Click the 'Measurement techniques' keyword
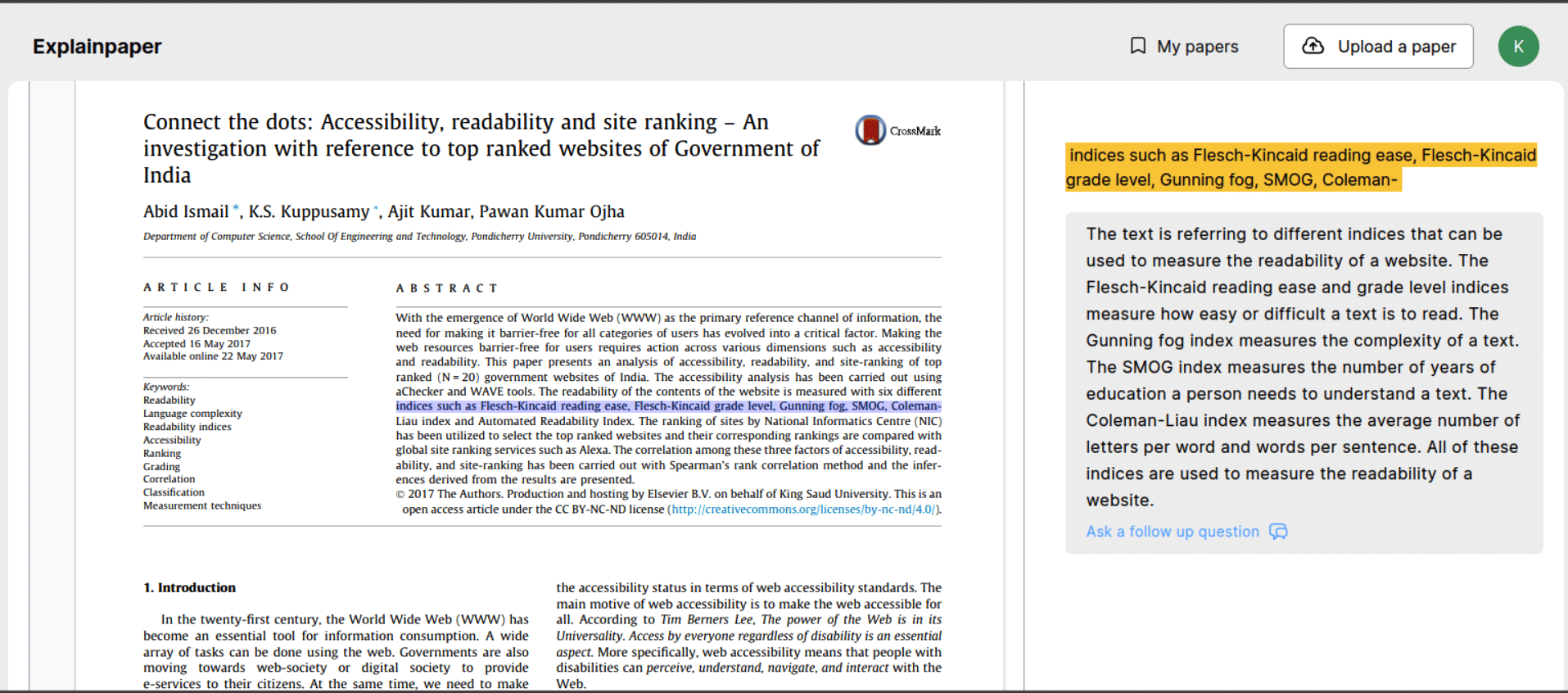Image resolution: width=1568 pixels, height=693 pixels. pyautogui.click(x=202, y=505)
